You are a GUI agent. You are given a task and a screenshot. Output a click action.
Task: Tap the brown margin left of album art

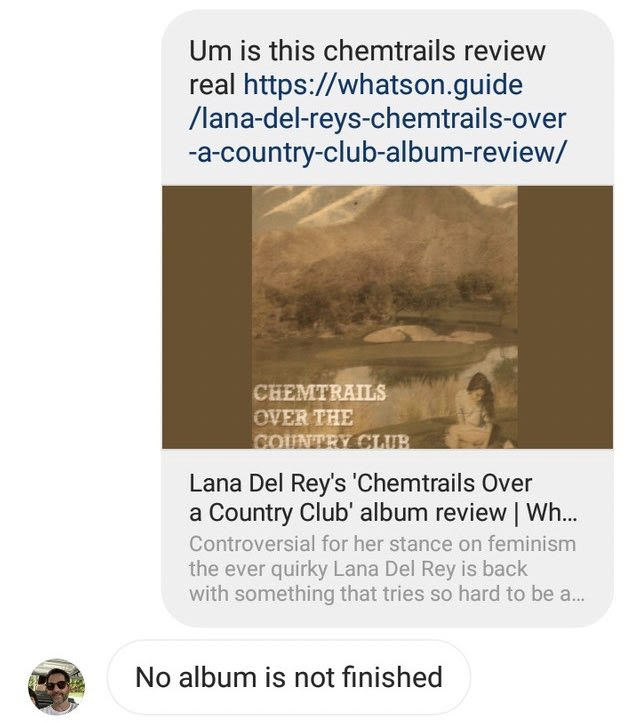207,317
